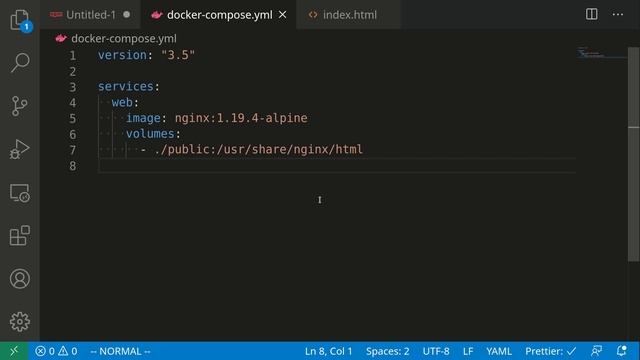Screen dimensions: 640x360
Task: Open the editor More Actions ellipsis
Action: click(x=618, y=14)
